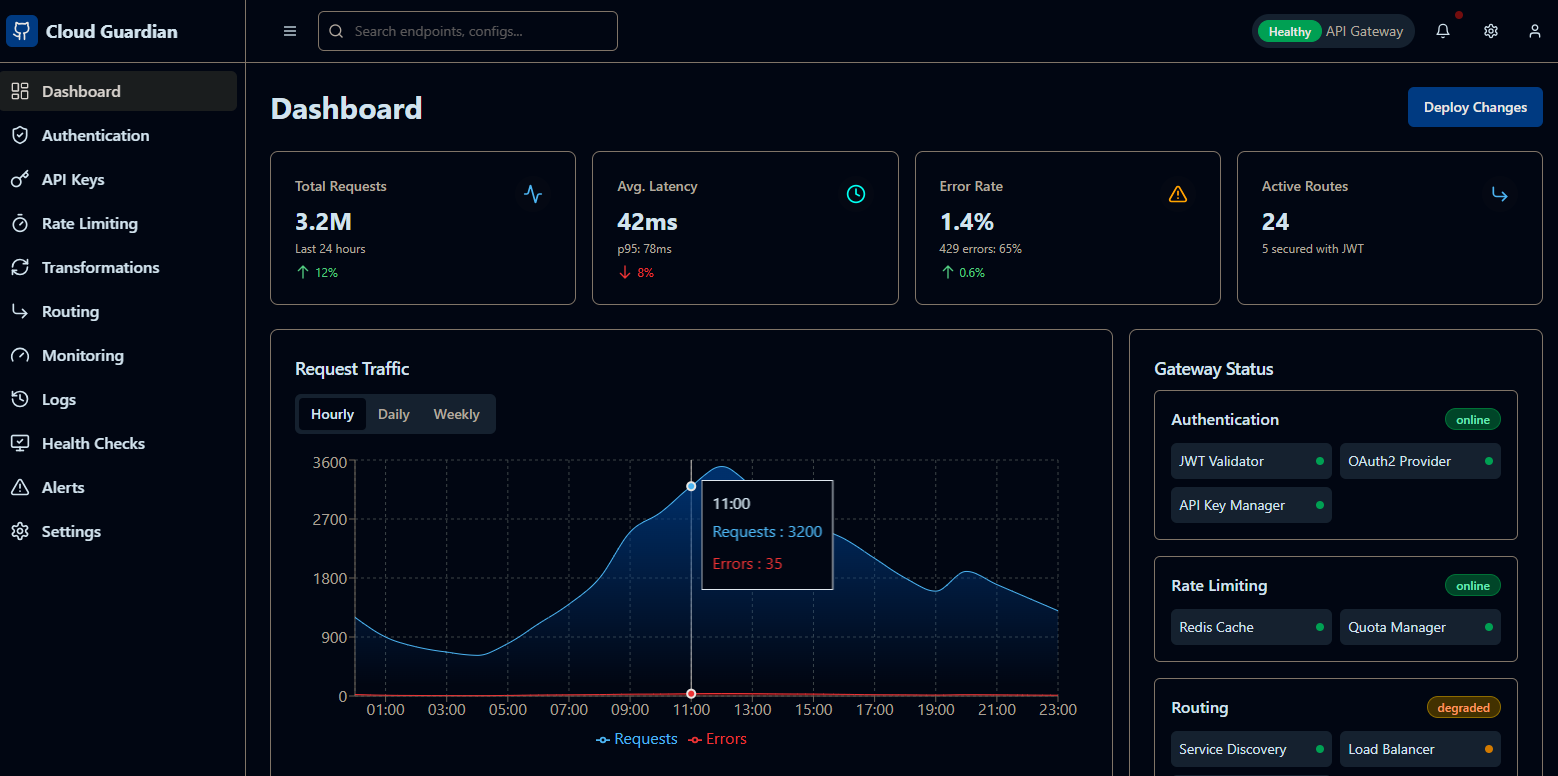
Task: Toggle the hamburger menu icon
Action: [290, 31]
